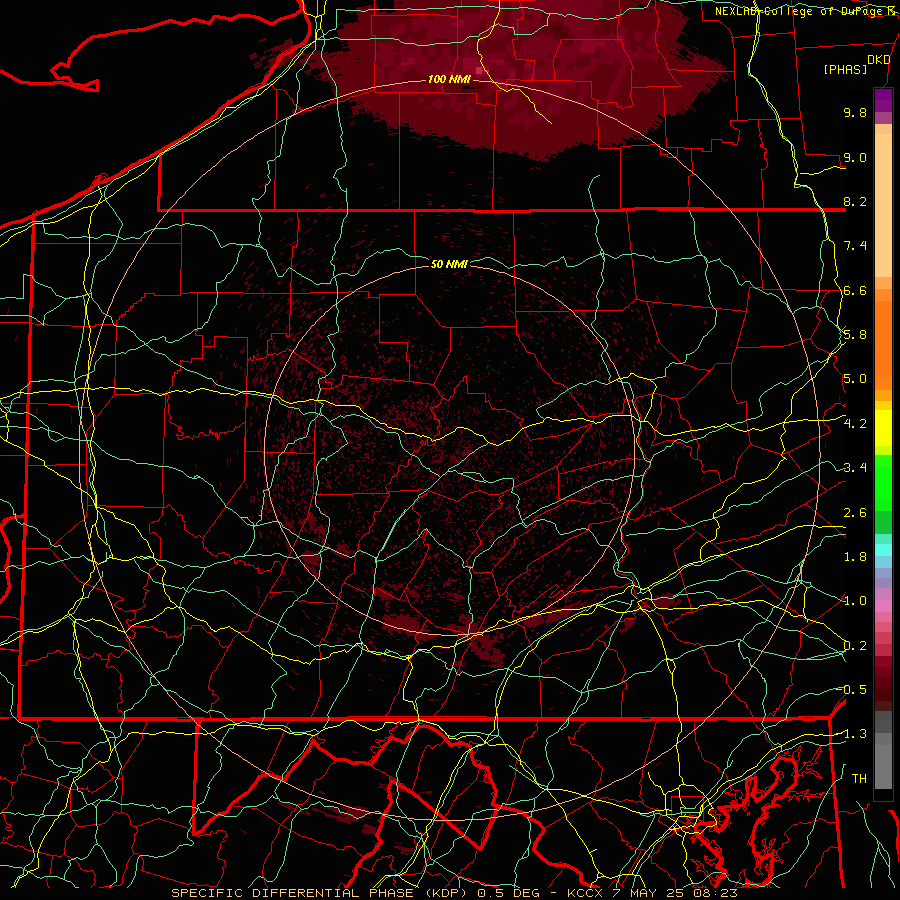Select the 1.0 value on the legend

855,601
